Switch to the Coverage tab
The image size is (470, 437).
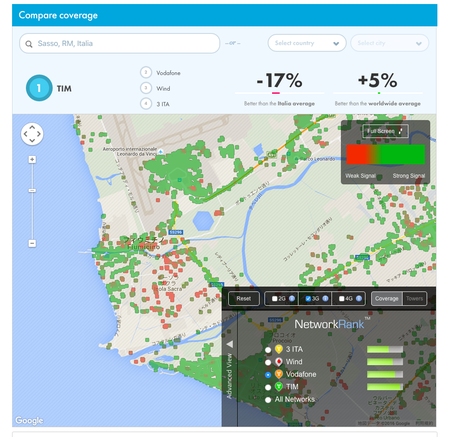387,299
